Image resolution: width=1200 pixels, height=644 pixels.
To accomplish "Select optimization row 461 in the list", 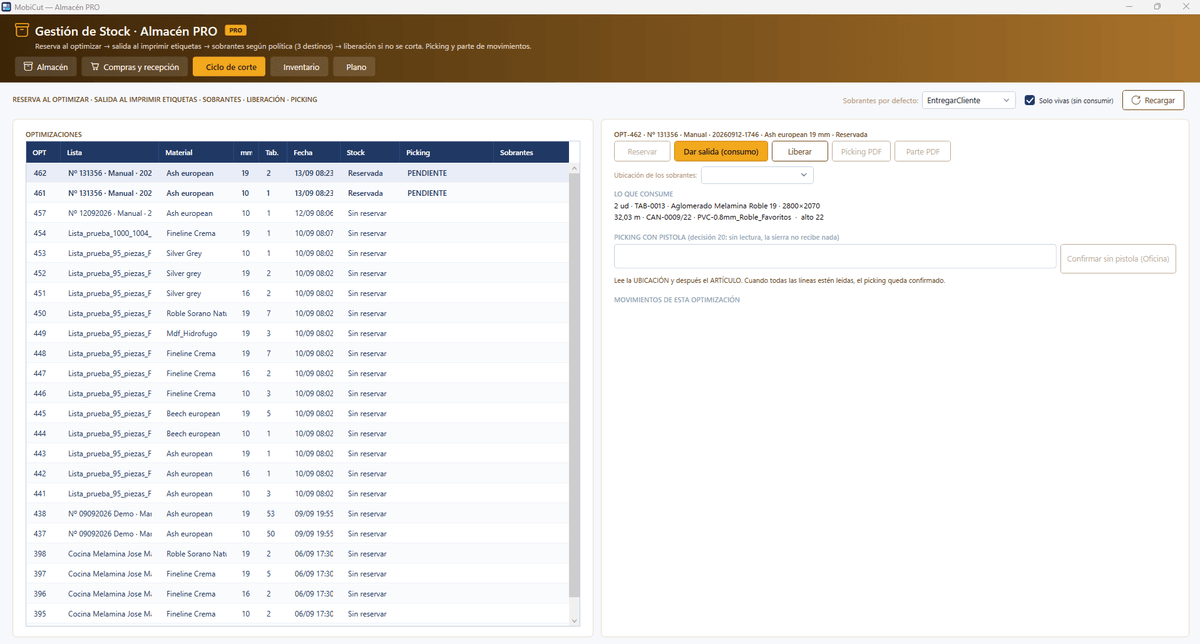I will [297, 193].
